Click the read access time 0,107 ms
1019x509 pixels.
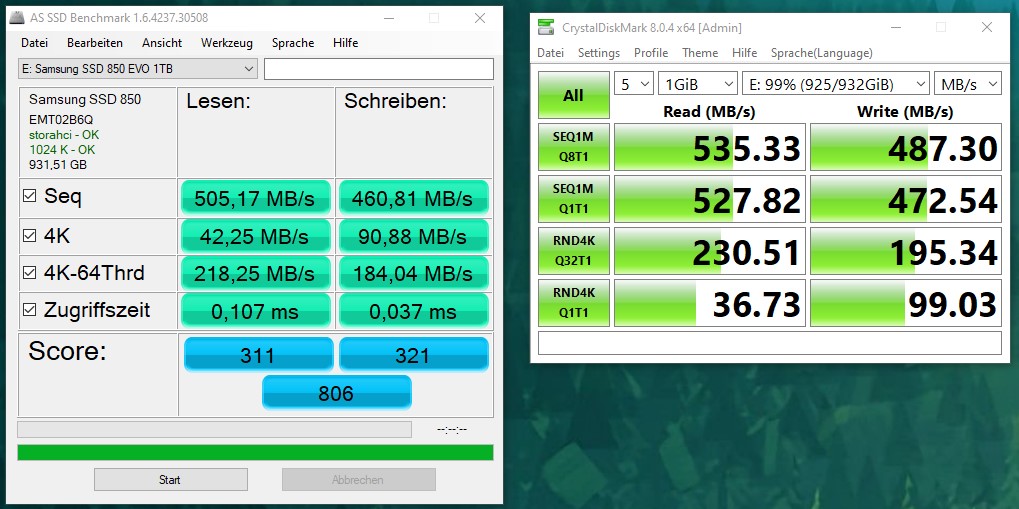point(255,311)
